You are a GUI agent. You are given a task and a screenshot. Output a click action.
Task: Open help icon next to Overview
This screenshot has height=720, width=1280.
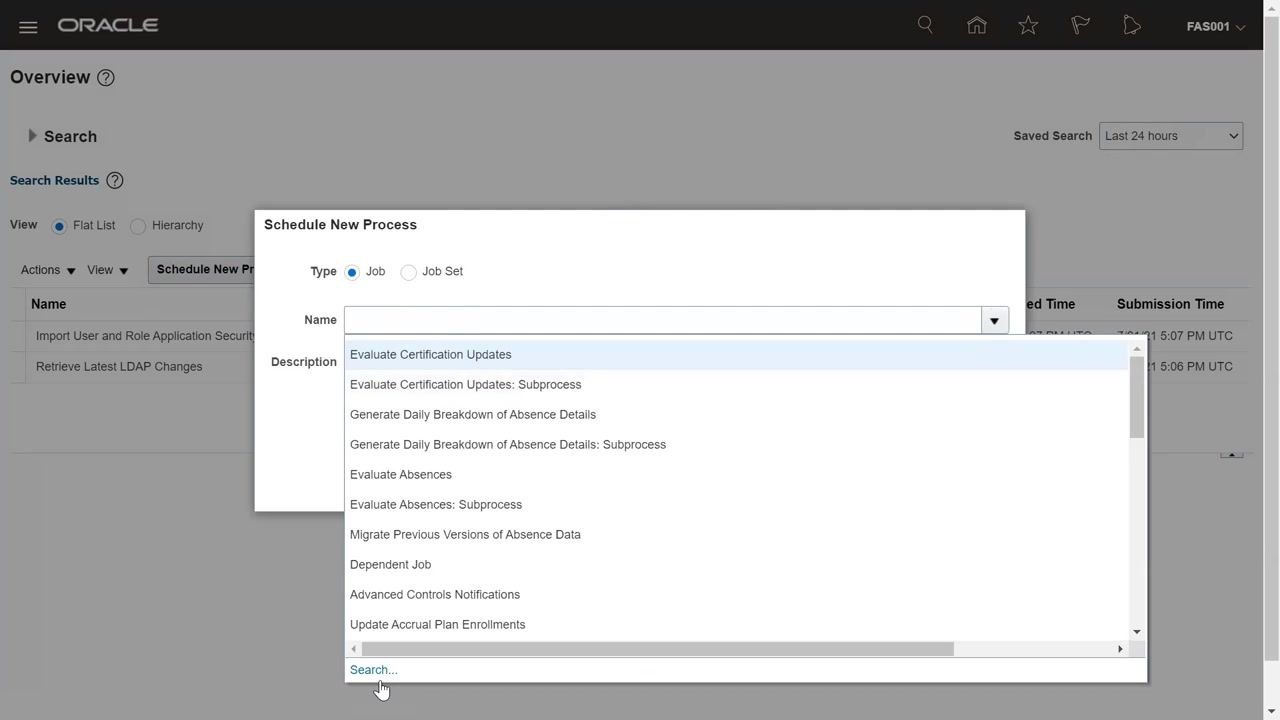106,78
